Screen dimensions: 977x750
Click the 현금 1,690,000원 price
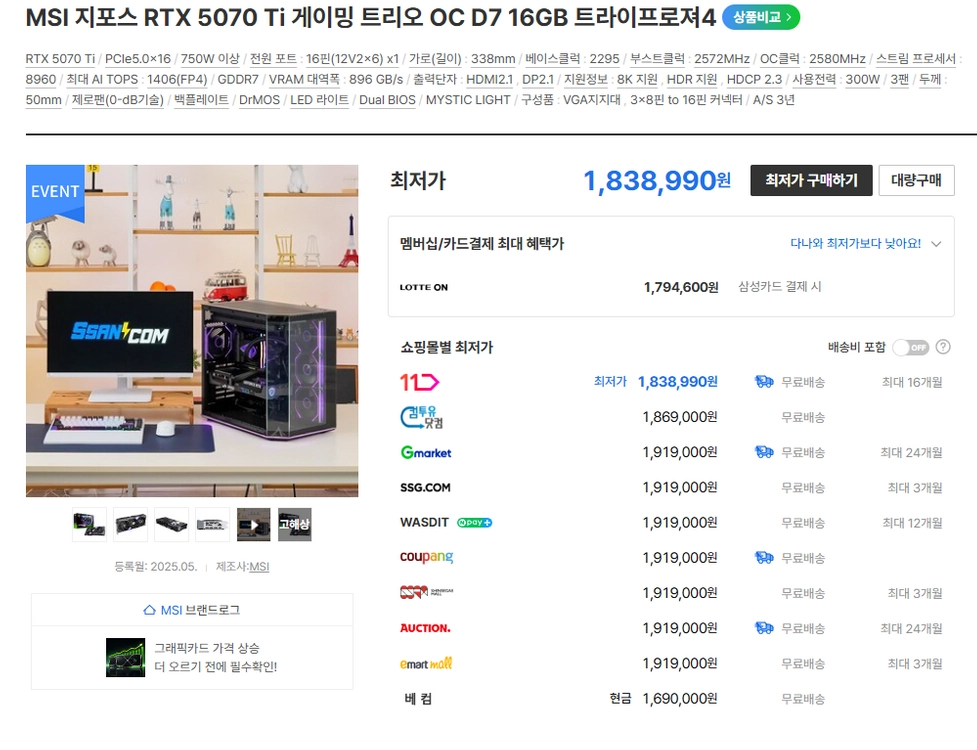point(664,699)
